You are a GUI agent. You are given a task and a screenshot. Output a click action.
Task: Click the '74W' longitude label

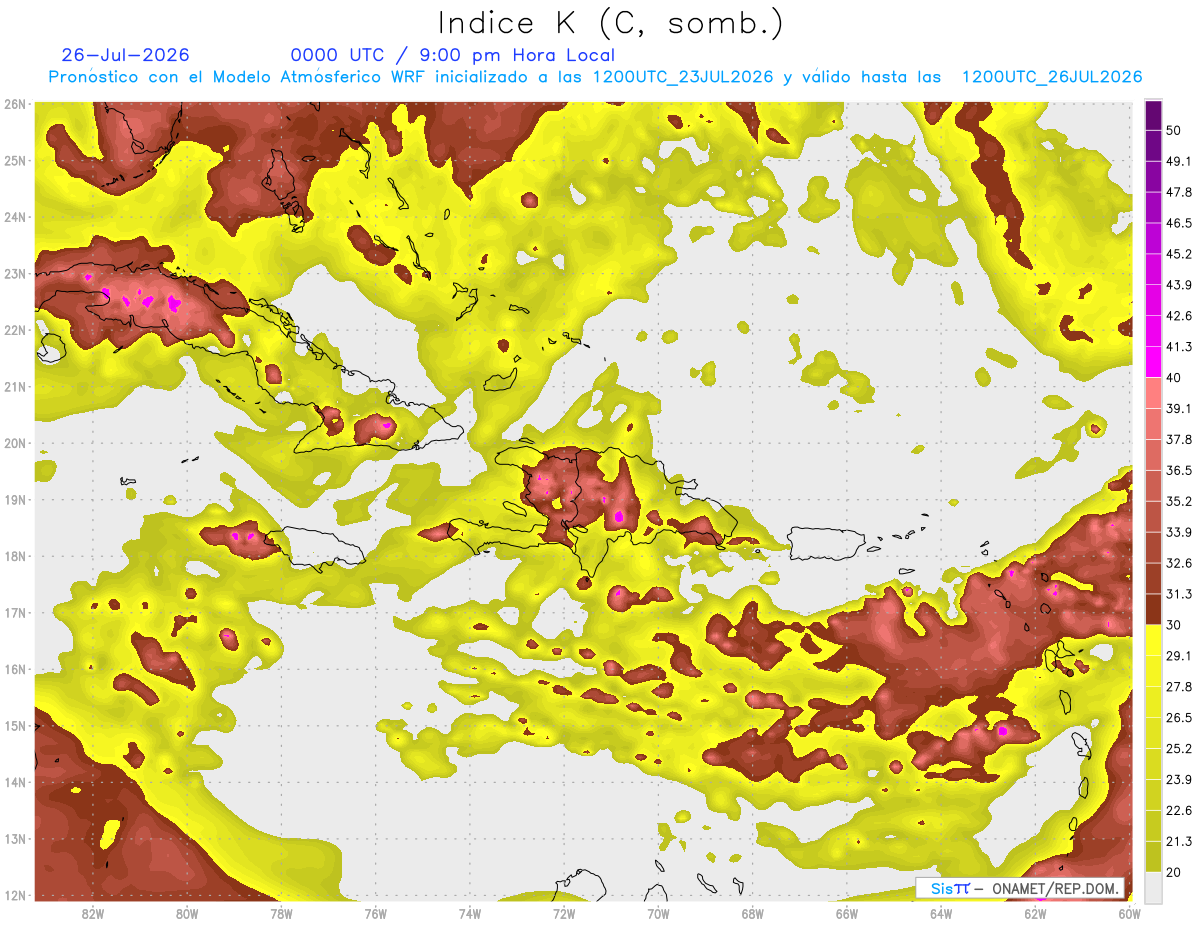point(470,913)
